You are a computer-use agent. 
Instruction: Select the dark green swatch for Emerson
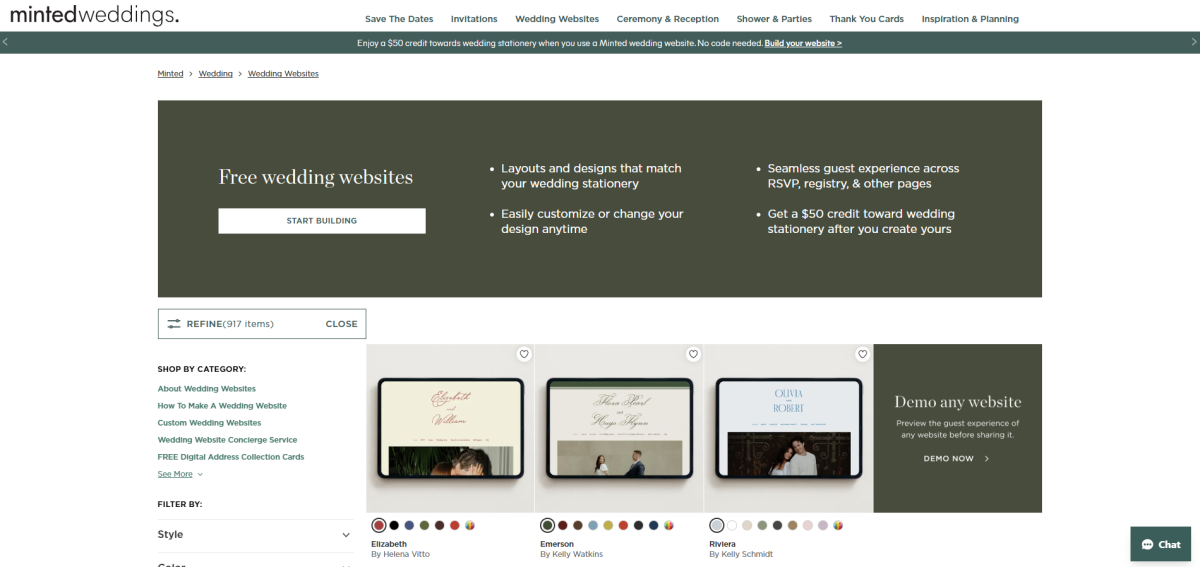548,525
